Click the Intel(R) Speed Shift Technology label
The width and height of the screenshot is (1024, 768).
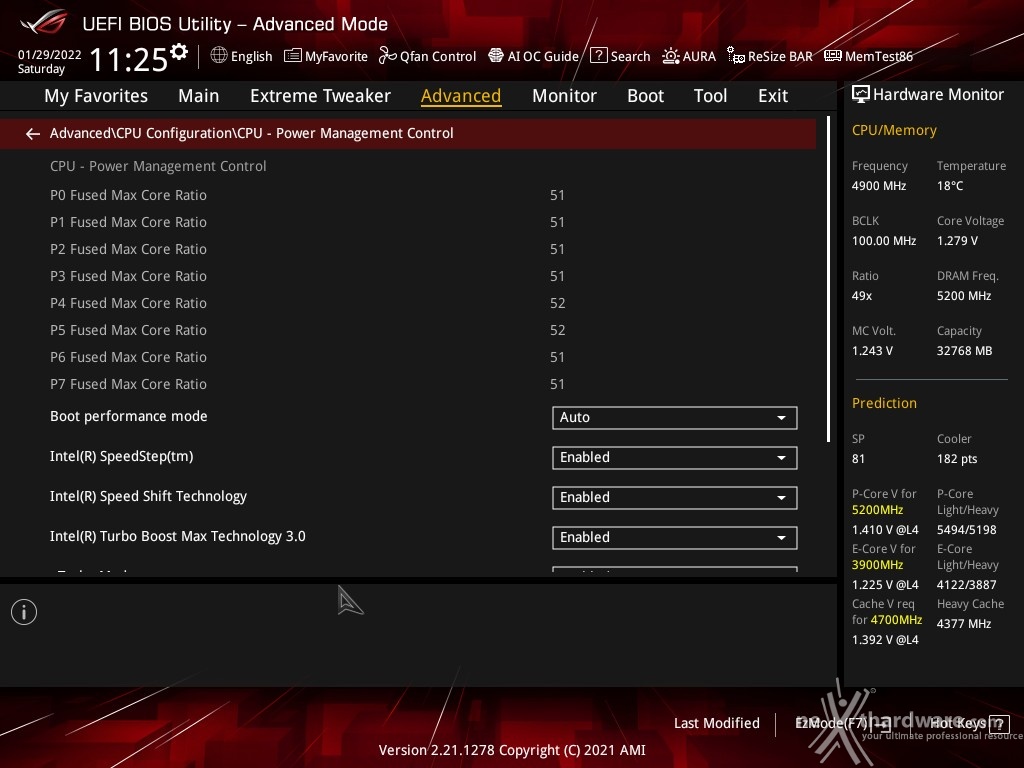[148, 496]
